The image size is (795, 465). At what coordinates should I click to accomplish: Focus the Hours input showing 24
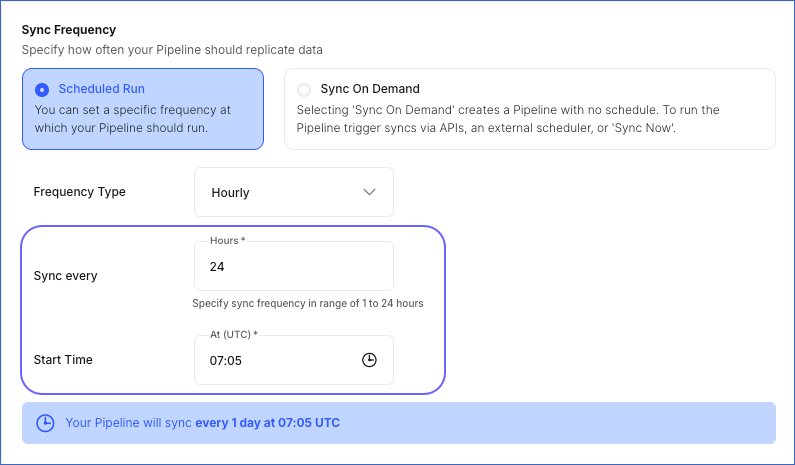pyautogui.click(x=293, y=267)
